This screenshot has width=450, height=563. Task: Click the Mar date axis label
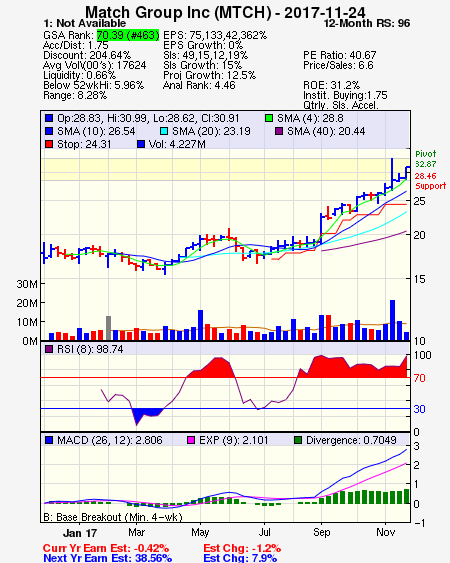[x=136, y=532]
